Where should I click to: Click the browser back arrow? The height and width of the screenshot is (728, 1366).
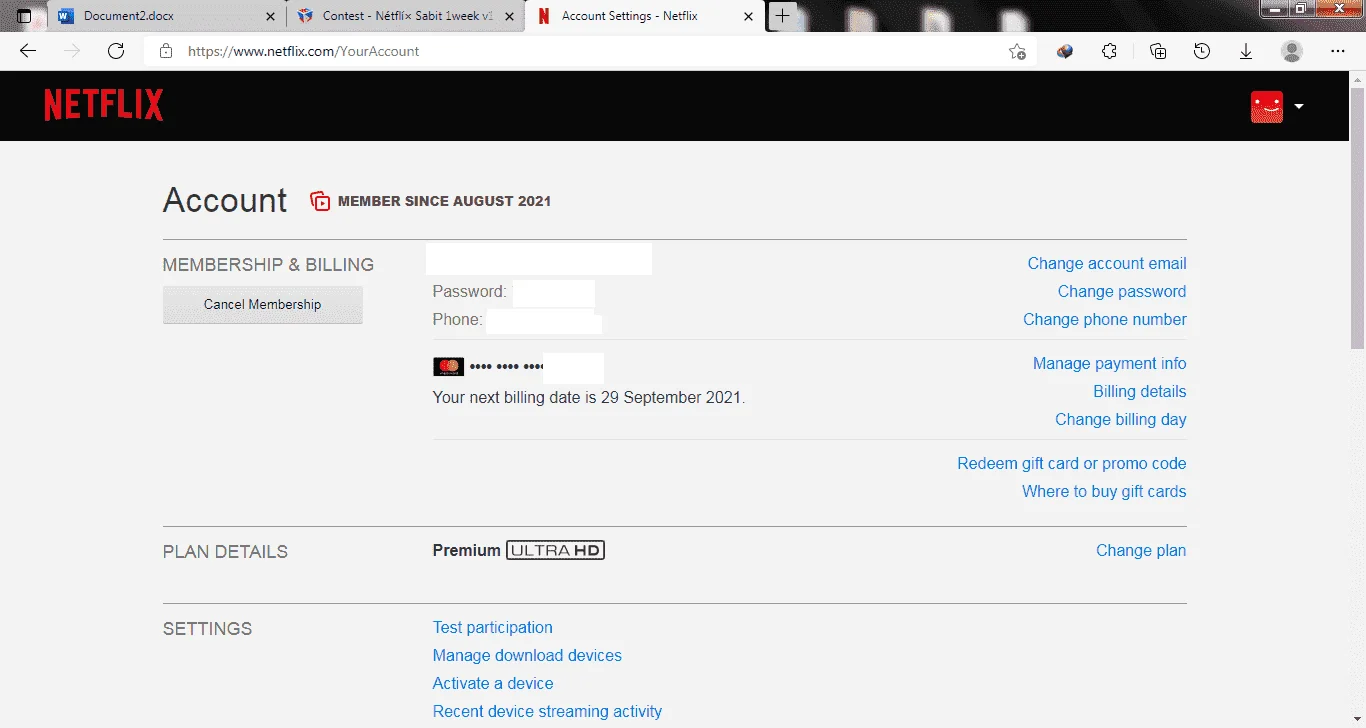[27, 51]
